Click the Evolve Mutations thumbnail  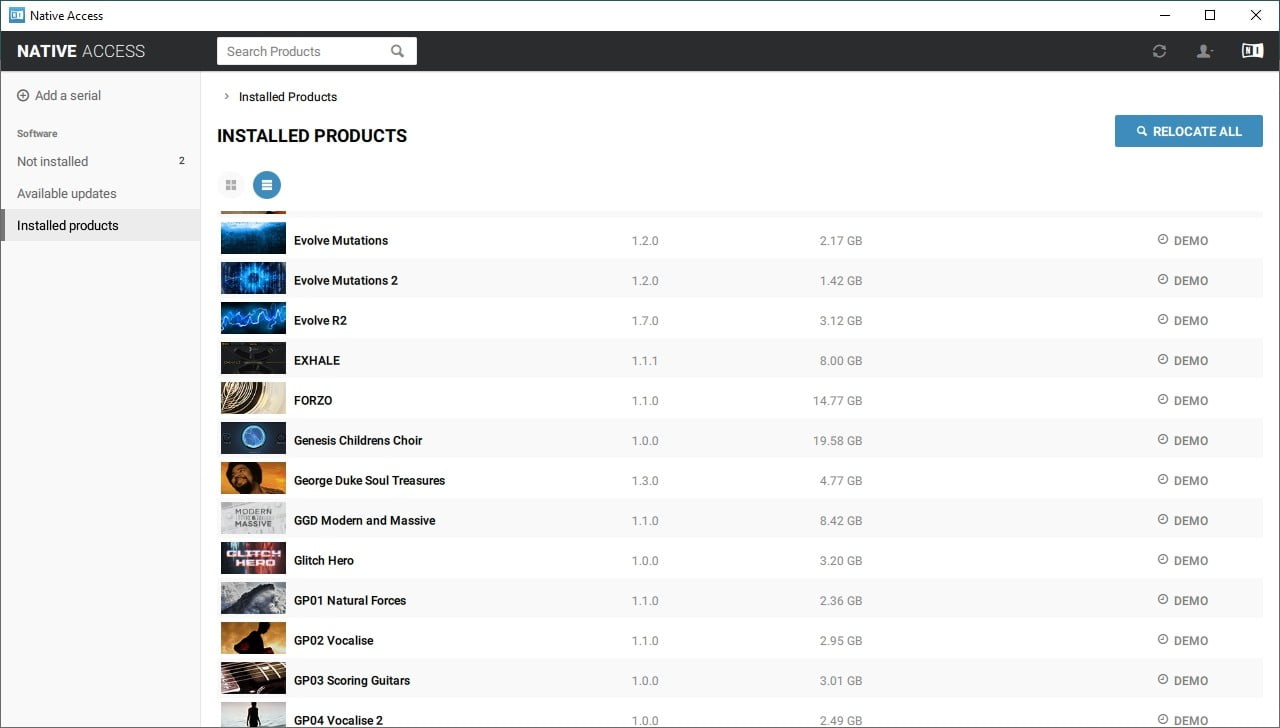[253, 238]
